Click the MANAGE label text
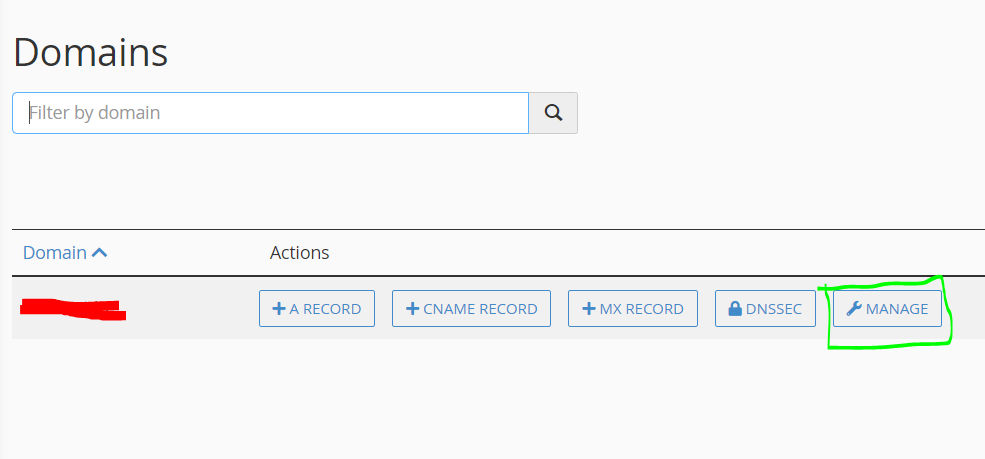 [x=896, y=309]
